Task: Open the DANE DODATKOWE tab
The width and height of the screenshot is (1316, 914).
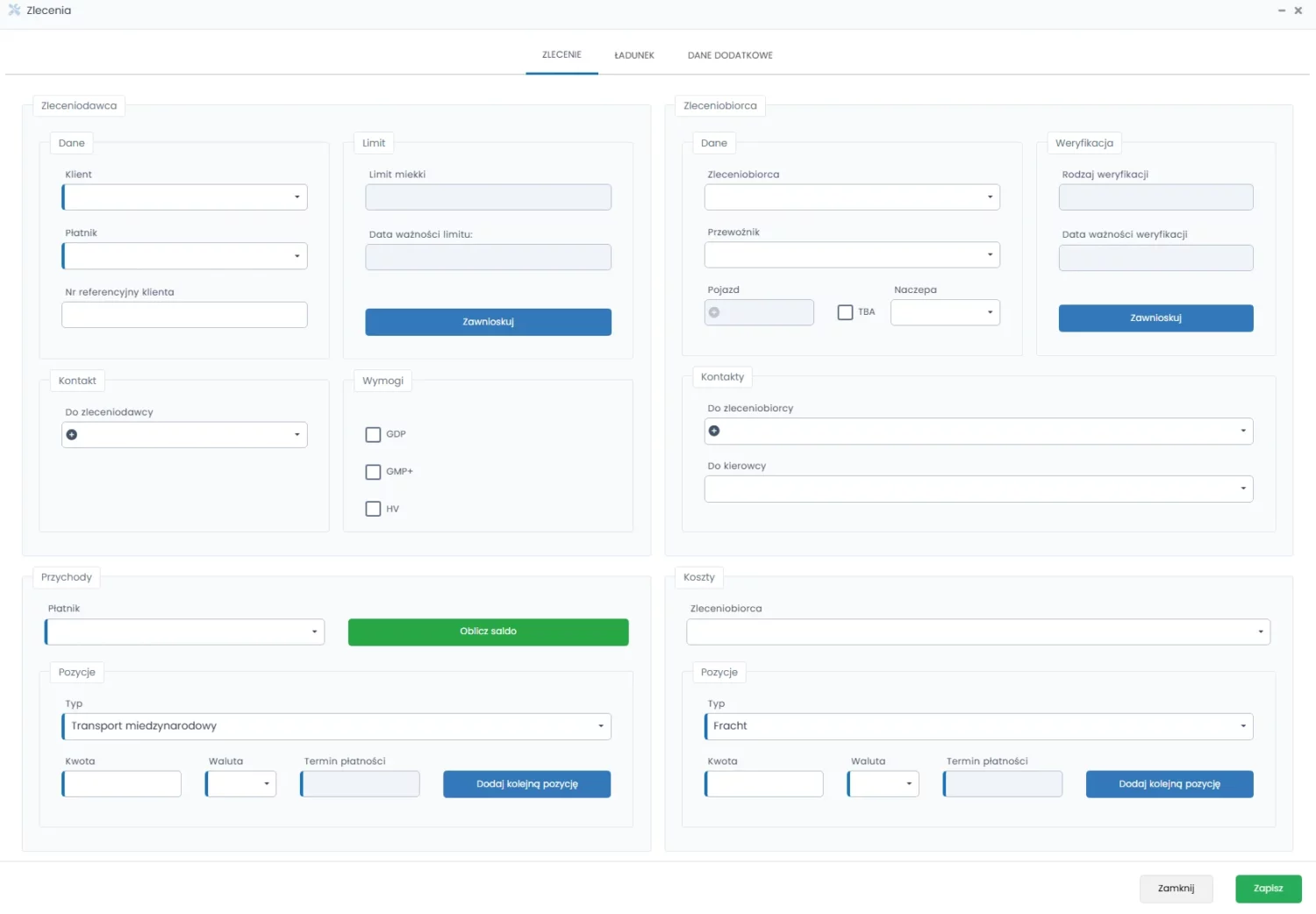Action: click(x=730, y=55)
